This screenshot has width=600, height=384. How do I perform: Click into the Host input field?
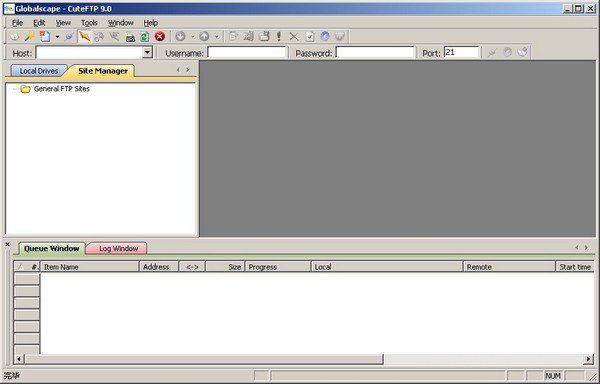coord(89,52)
